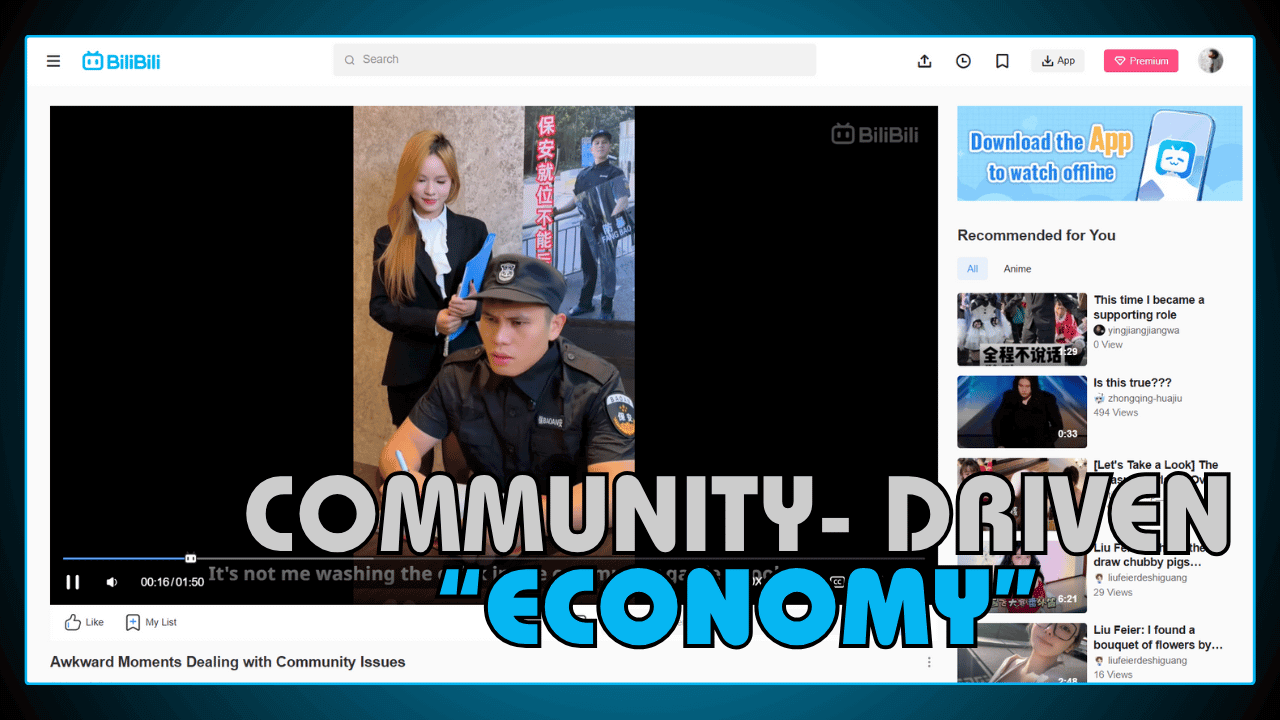Click the '494 Views' text
This screenshot has height=720, width=1280.
[x=1116, y=412]
